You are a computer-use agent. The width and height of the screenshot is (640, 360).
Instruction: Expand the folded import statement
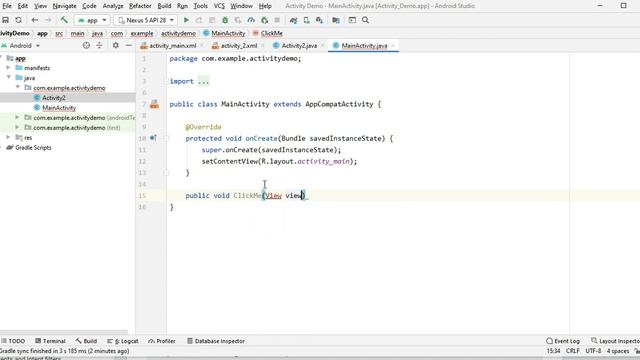203,81
